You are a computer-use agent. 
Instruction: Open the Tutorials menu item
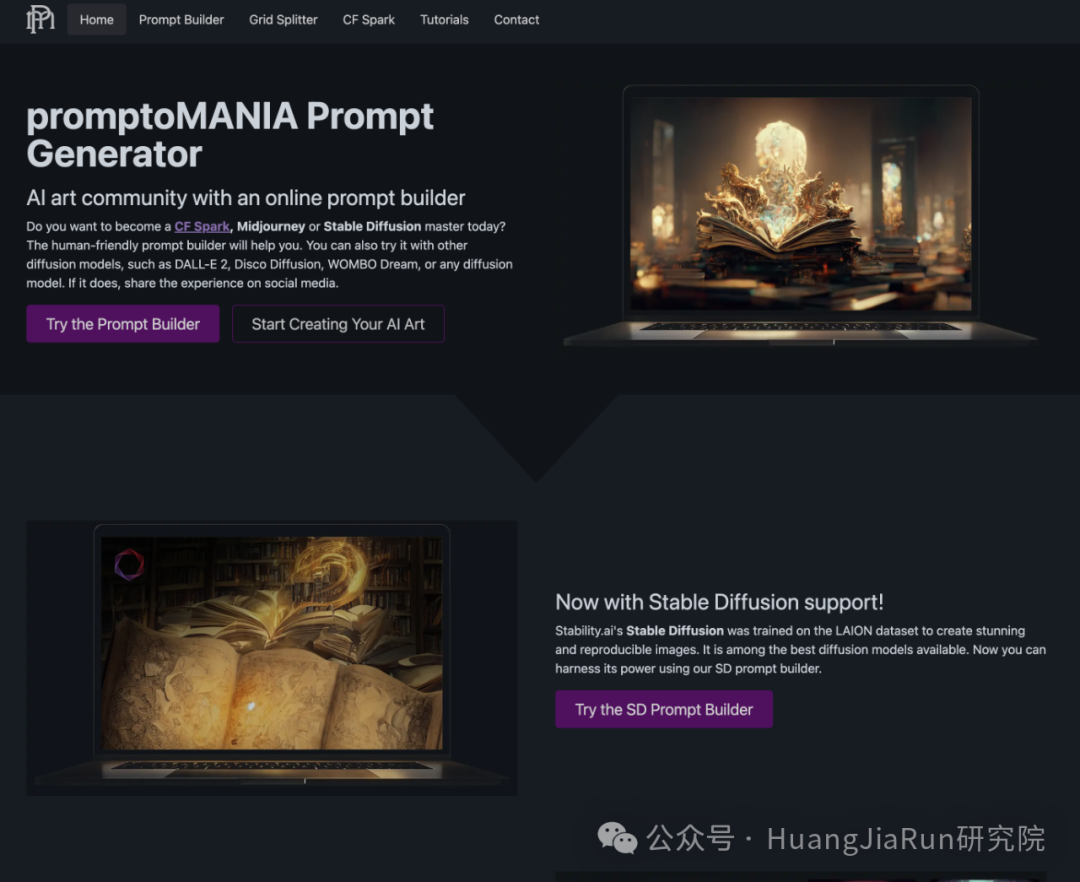pos(444,20)
